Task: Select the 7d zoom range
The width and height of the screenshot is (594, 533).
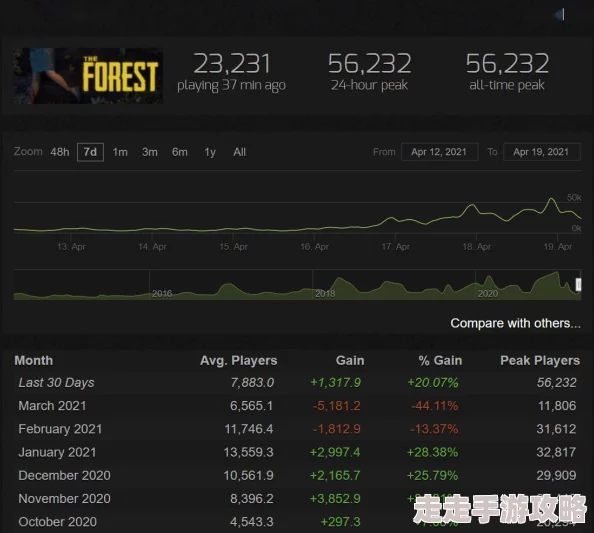Action: pyautogui.click(x=90, y=152)
